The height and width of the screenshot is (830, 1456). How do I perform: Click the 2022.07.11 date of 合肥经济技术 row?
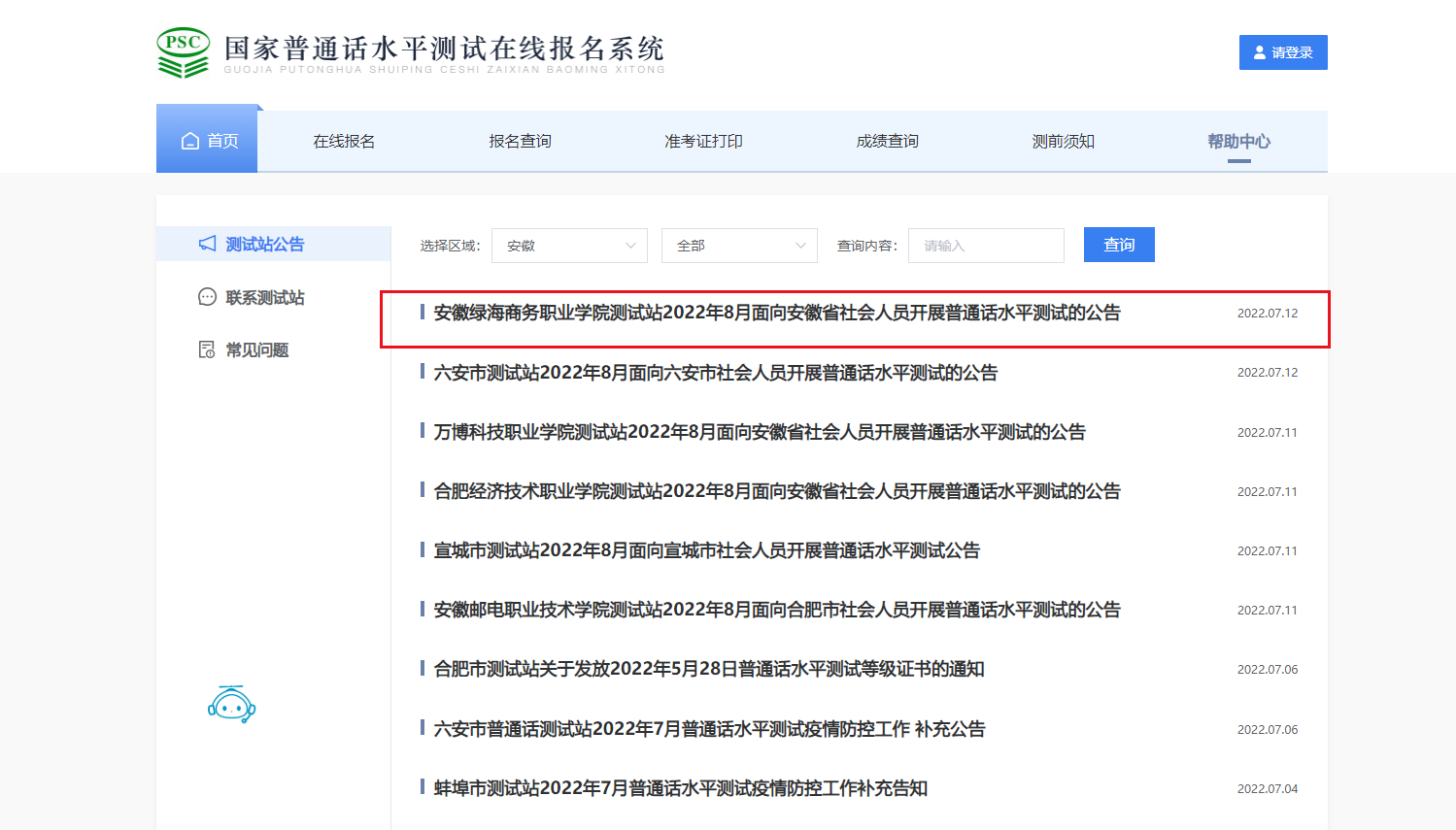[x=1268, y=491]
